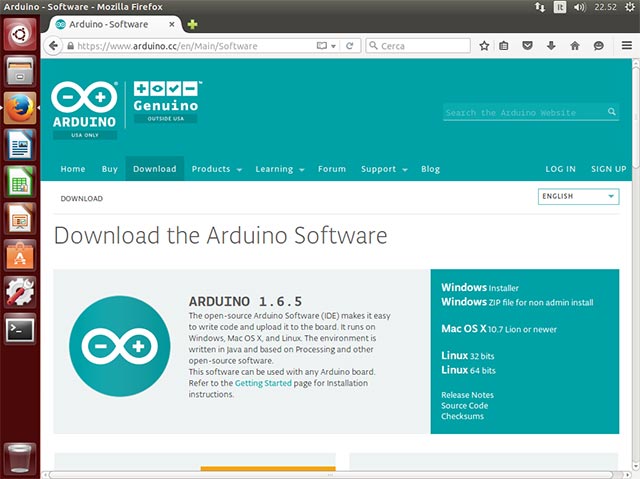Focus the Cerca search box

[x=418, y=46]
